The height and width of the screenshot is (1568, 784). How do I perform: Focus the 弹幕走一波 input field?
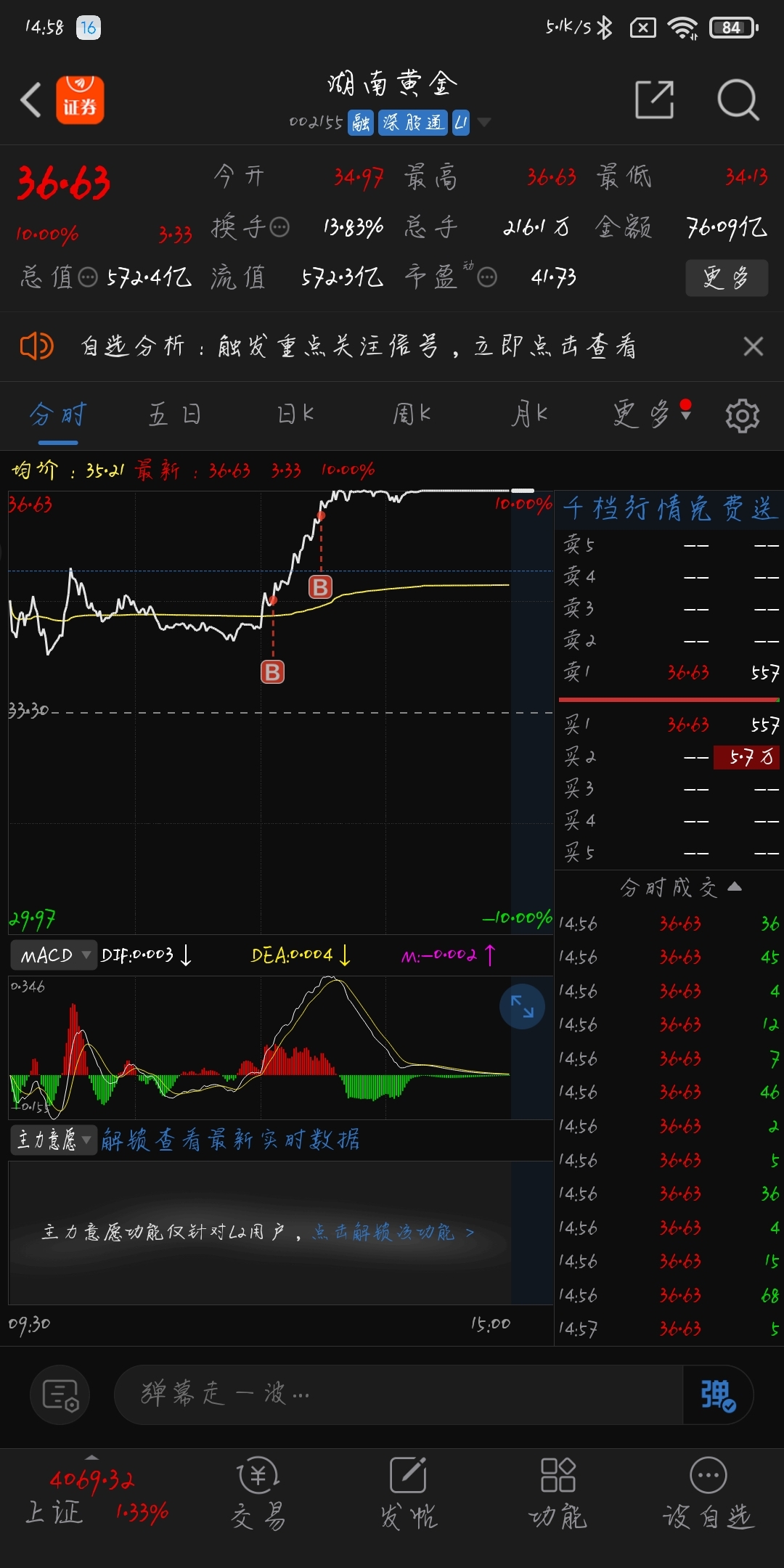[x=399, y=1394]
